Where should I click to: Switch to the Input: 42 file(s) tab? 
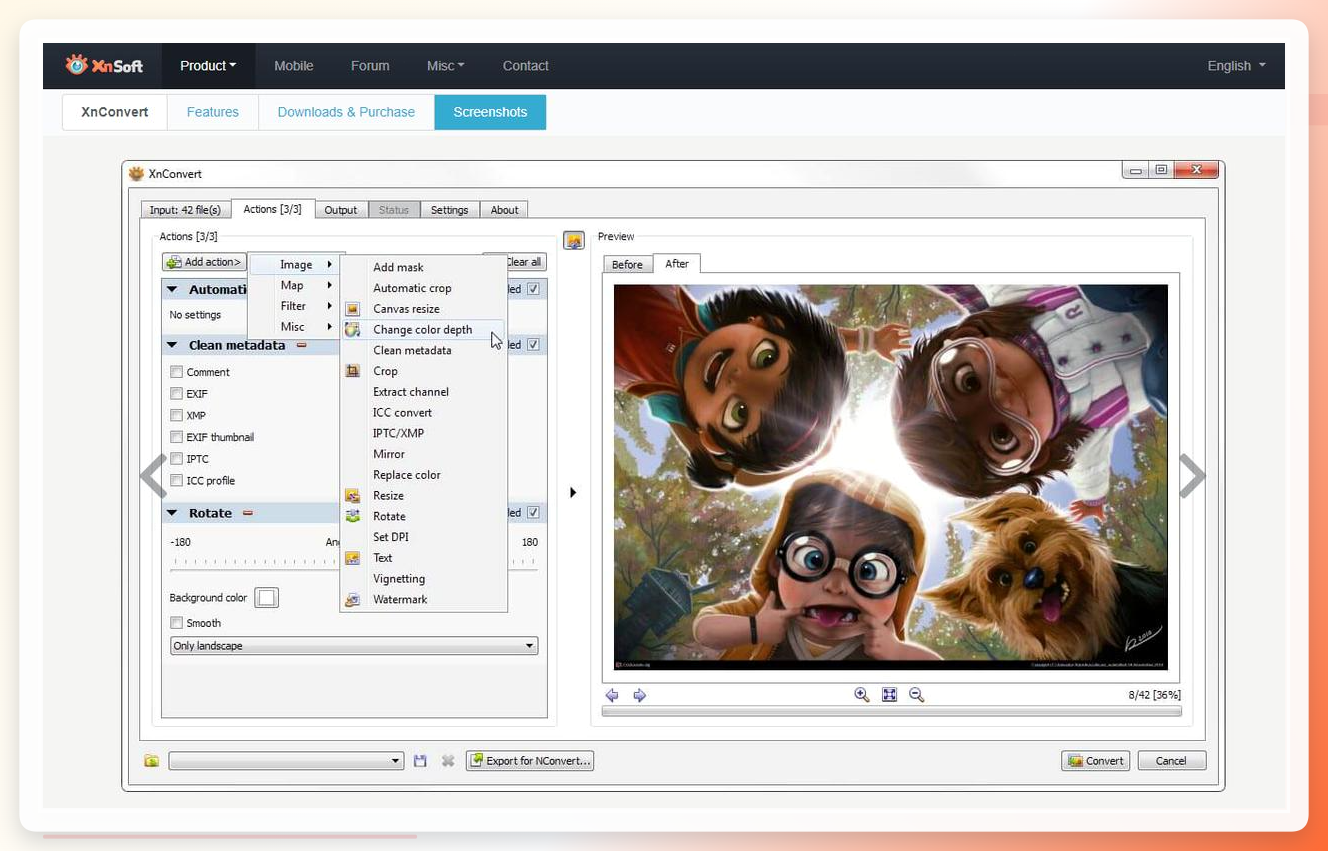(x=185, y=210)
